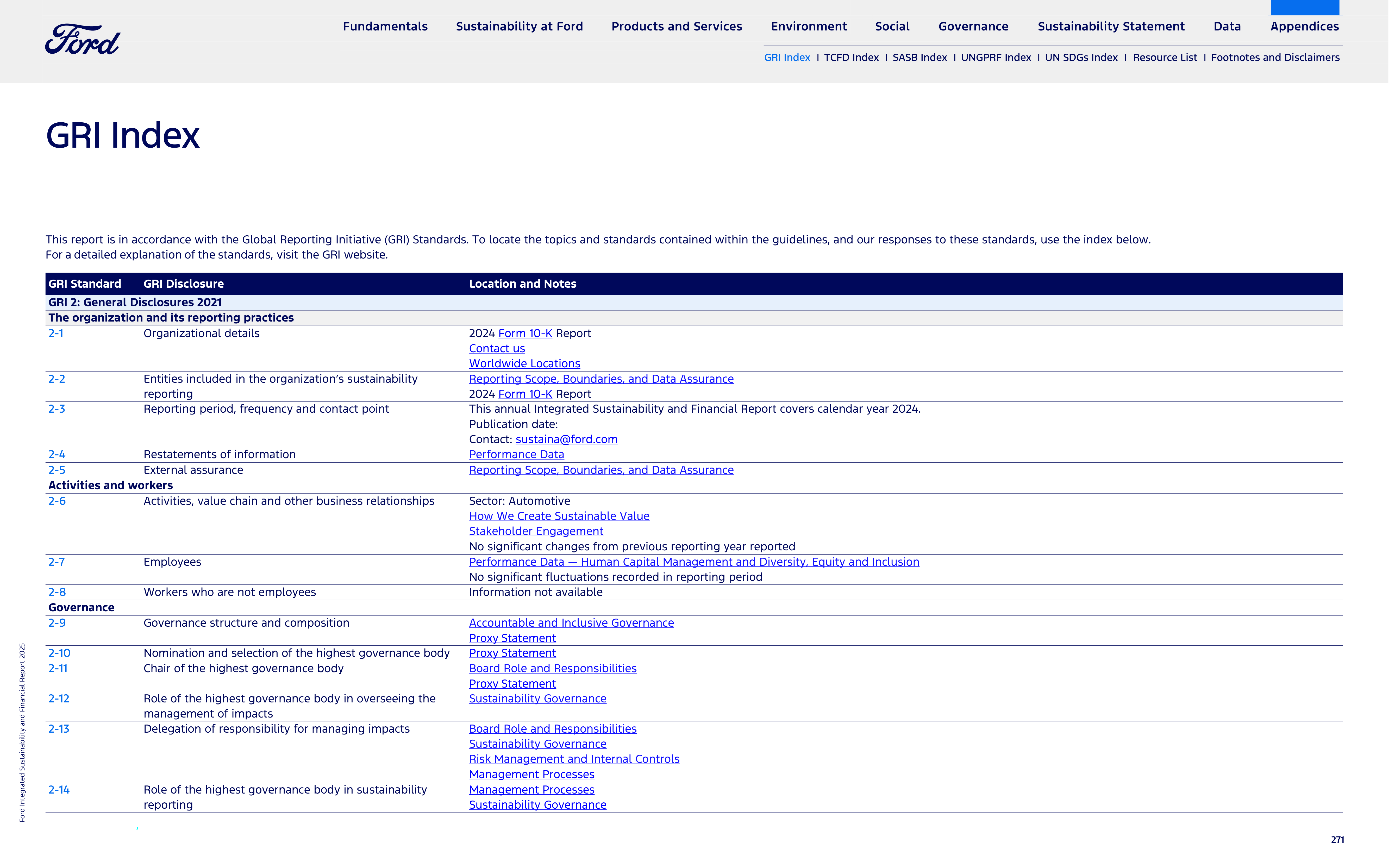
Task: Open Management Processes link in row 2-13
Action: pyautogui.click(x=532, y=775)
